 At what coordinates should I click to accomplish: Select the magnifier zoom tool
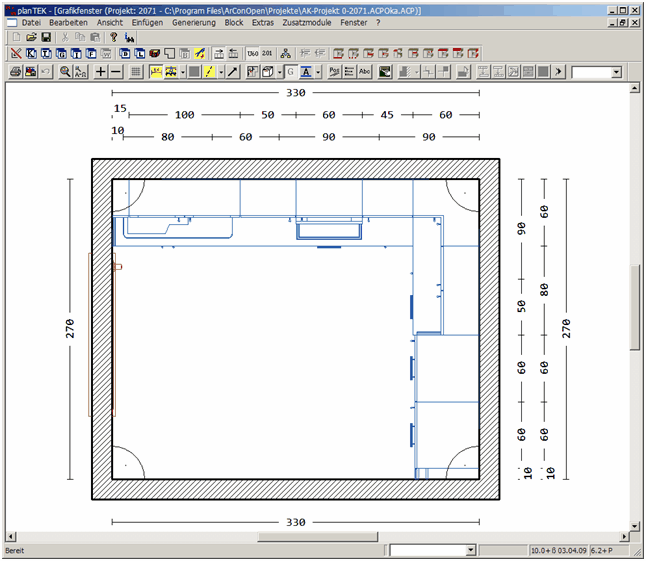(x=65, y=72)
